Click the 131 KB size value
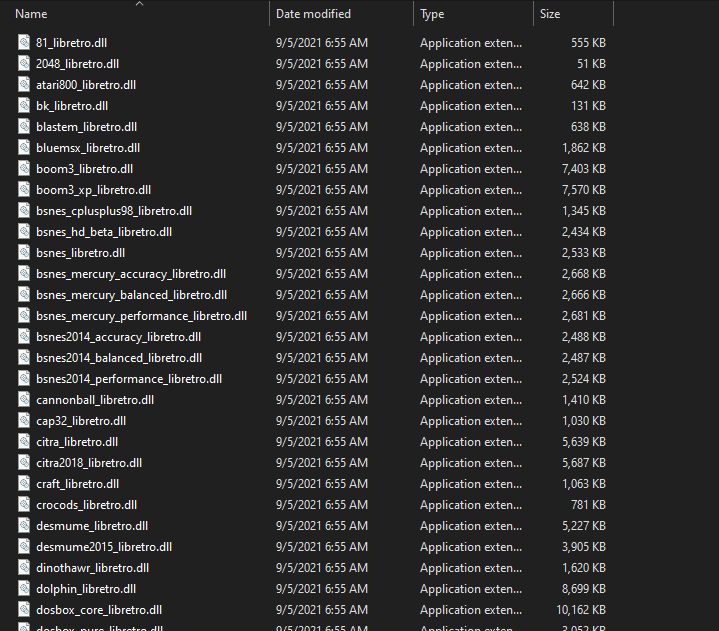This screenshot has height=631, width=719. click(588, 105)
